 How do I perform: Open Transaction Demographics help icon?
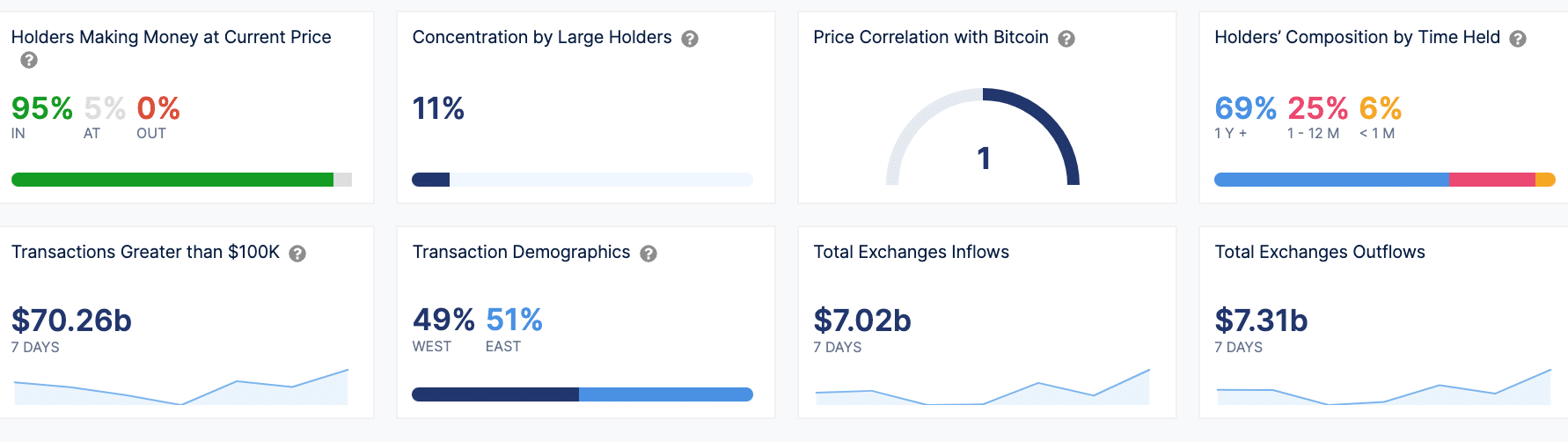coord(648,254)
